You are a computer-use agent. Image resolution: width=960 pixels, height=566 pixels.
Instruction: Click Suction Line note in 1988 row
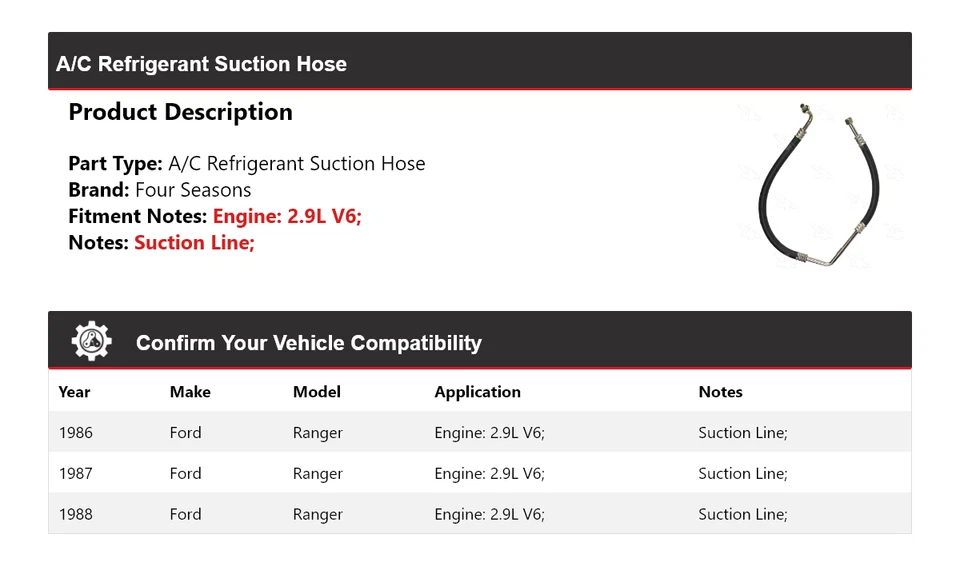click(x=742, y=515)
